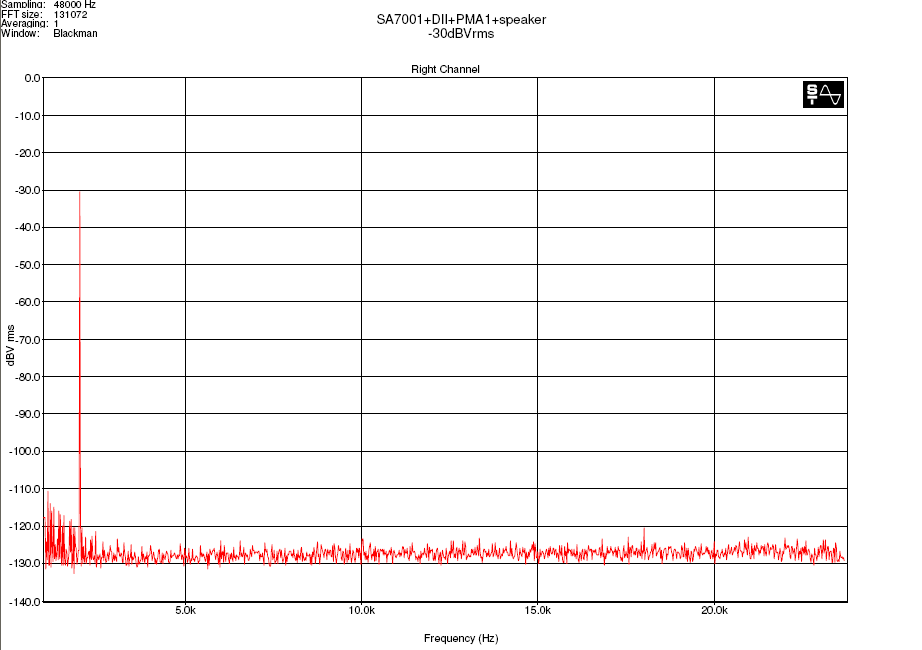Viewport: 922px width, 650px height.
Task: Click the '-60.0' amplitude tick label
Action: click(x=28, y=302)
